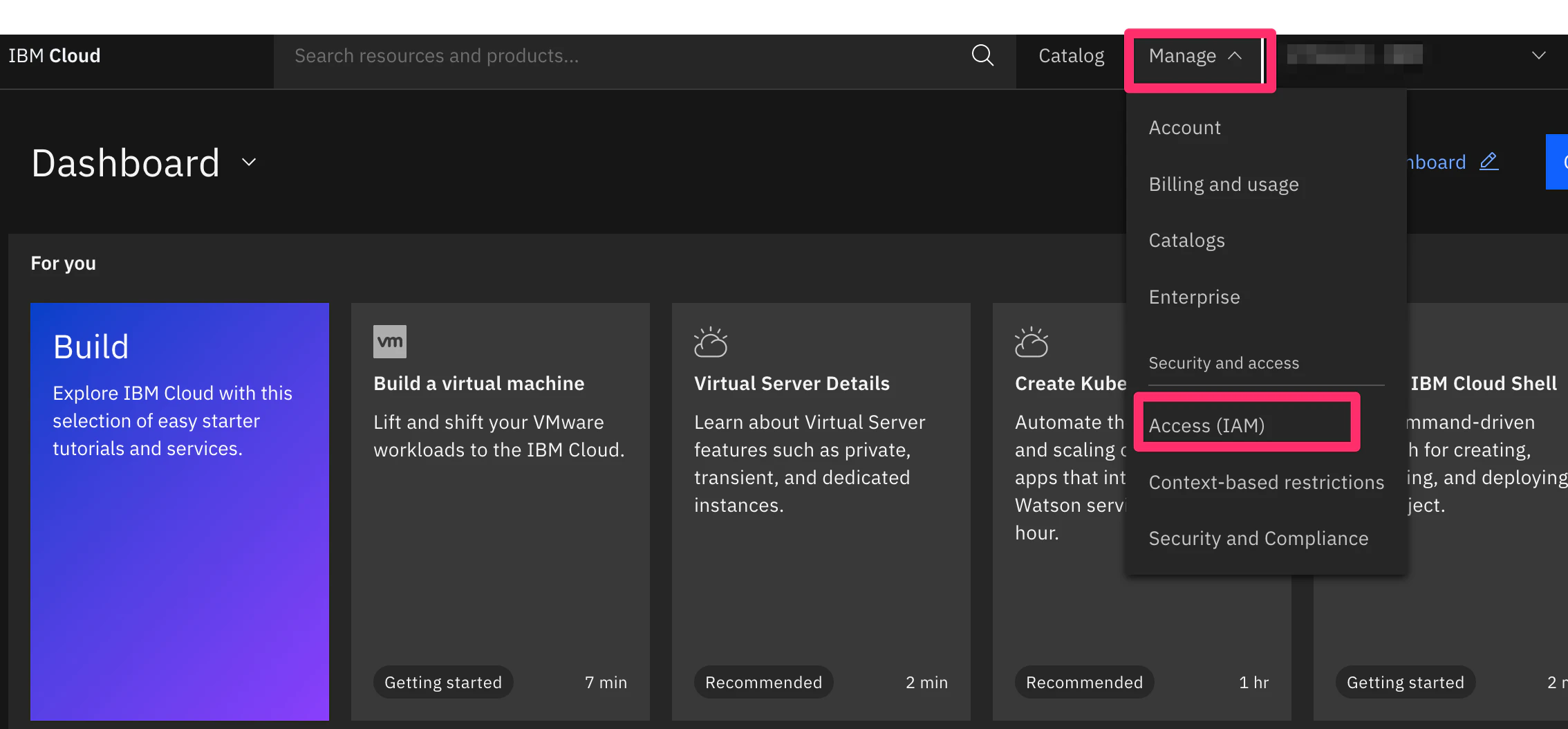
Task: Click the 7 min duration label
Action: pyautogui.click(x=606, y=683)
